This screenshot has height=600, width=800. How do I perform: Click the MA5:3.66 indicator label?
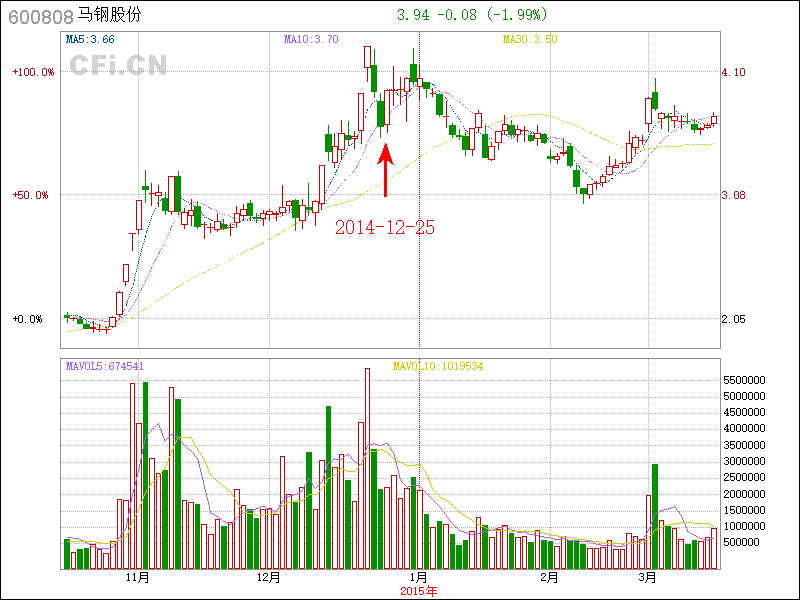click(x=90, y=39)
